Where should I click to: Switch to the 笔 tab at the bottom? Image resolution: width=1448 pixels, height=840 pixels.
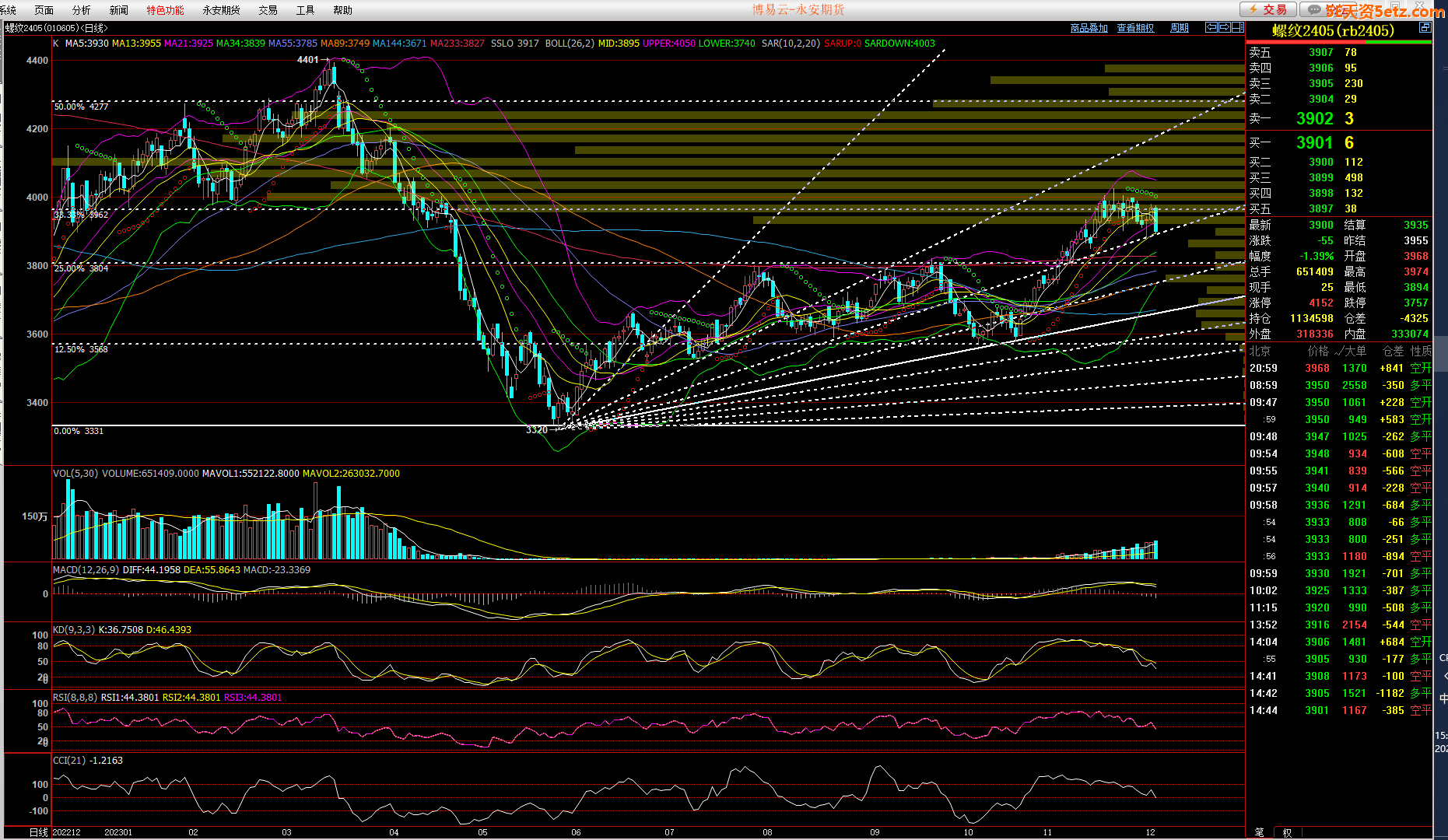pos(1259,832)
